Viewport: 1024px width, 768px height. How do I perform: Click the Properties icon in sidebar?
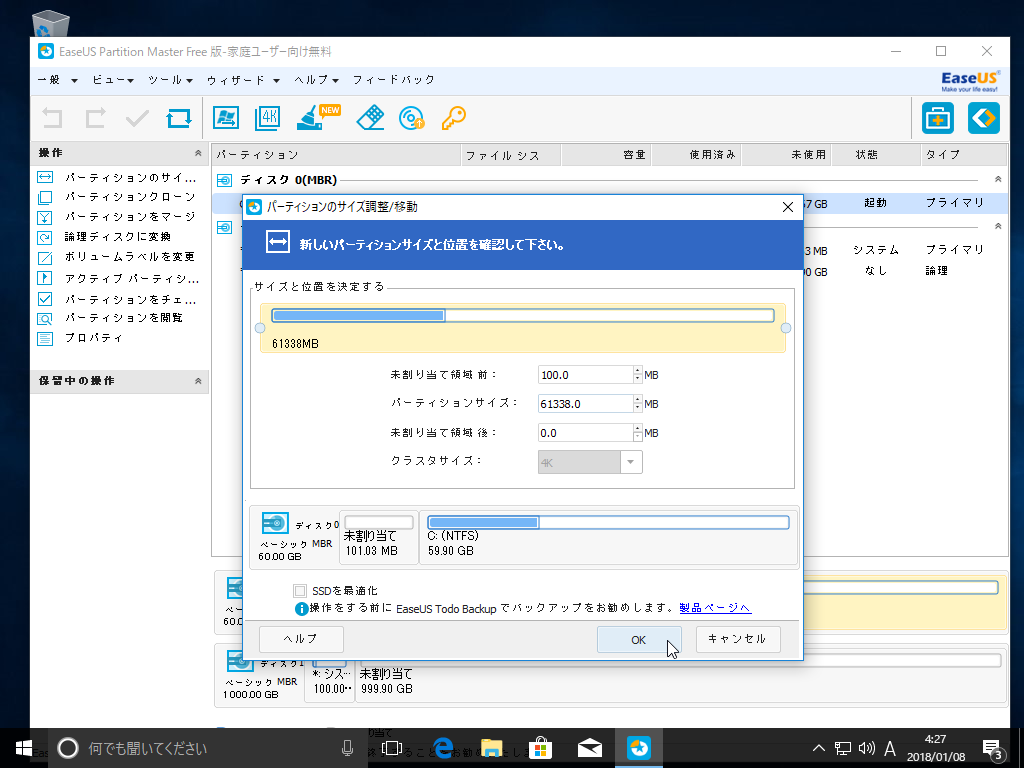coord(45,338)
